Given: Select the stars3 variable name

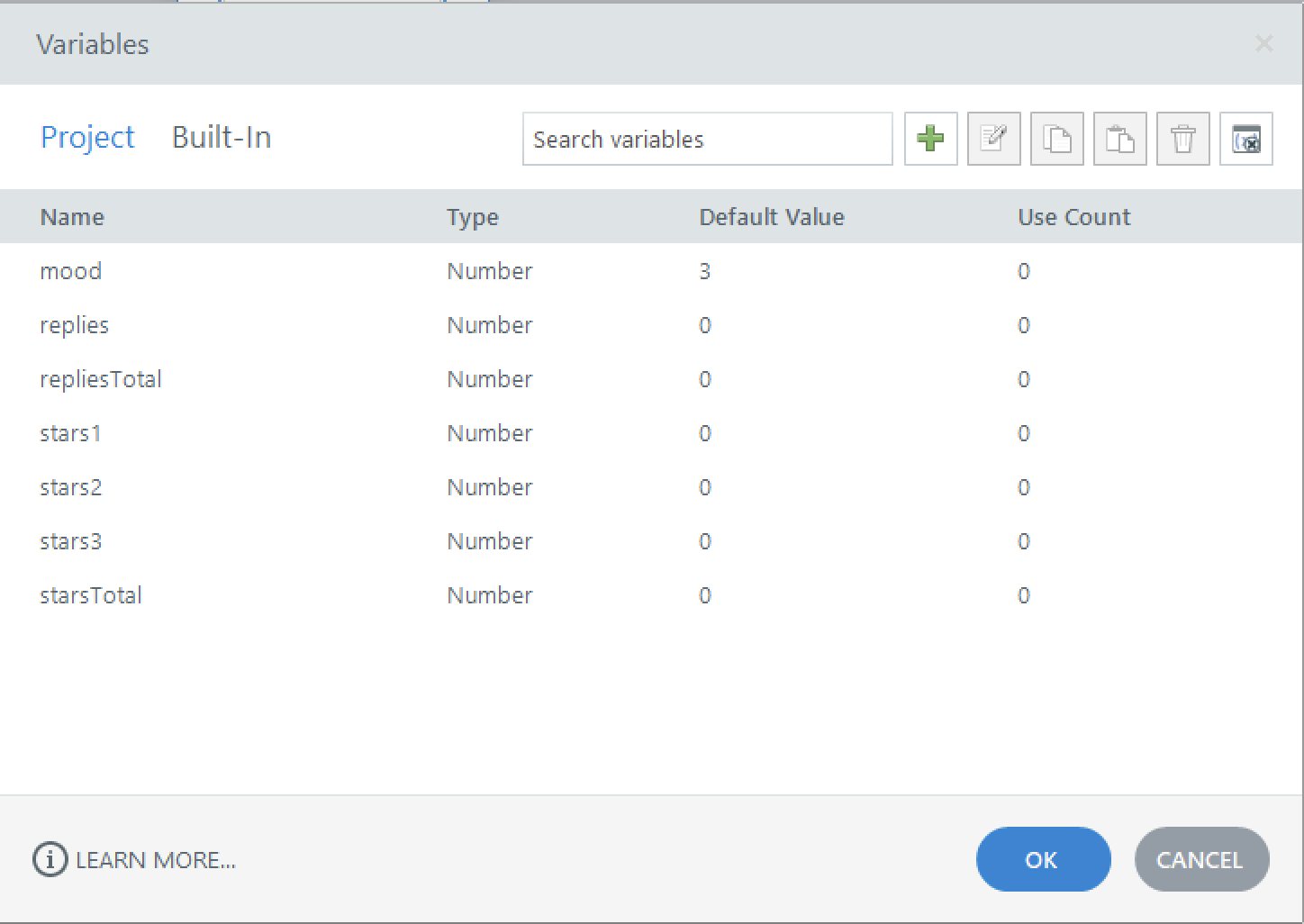Looking at the screenshot, I should click(x=71, y=541).
